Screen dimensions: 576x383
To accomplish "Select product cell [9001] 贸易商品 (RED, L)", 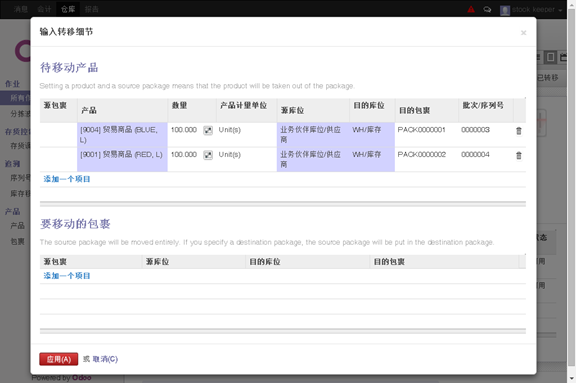I will click(x=122, y=159).
